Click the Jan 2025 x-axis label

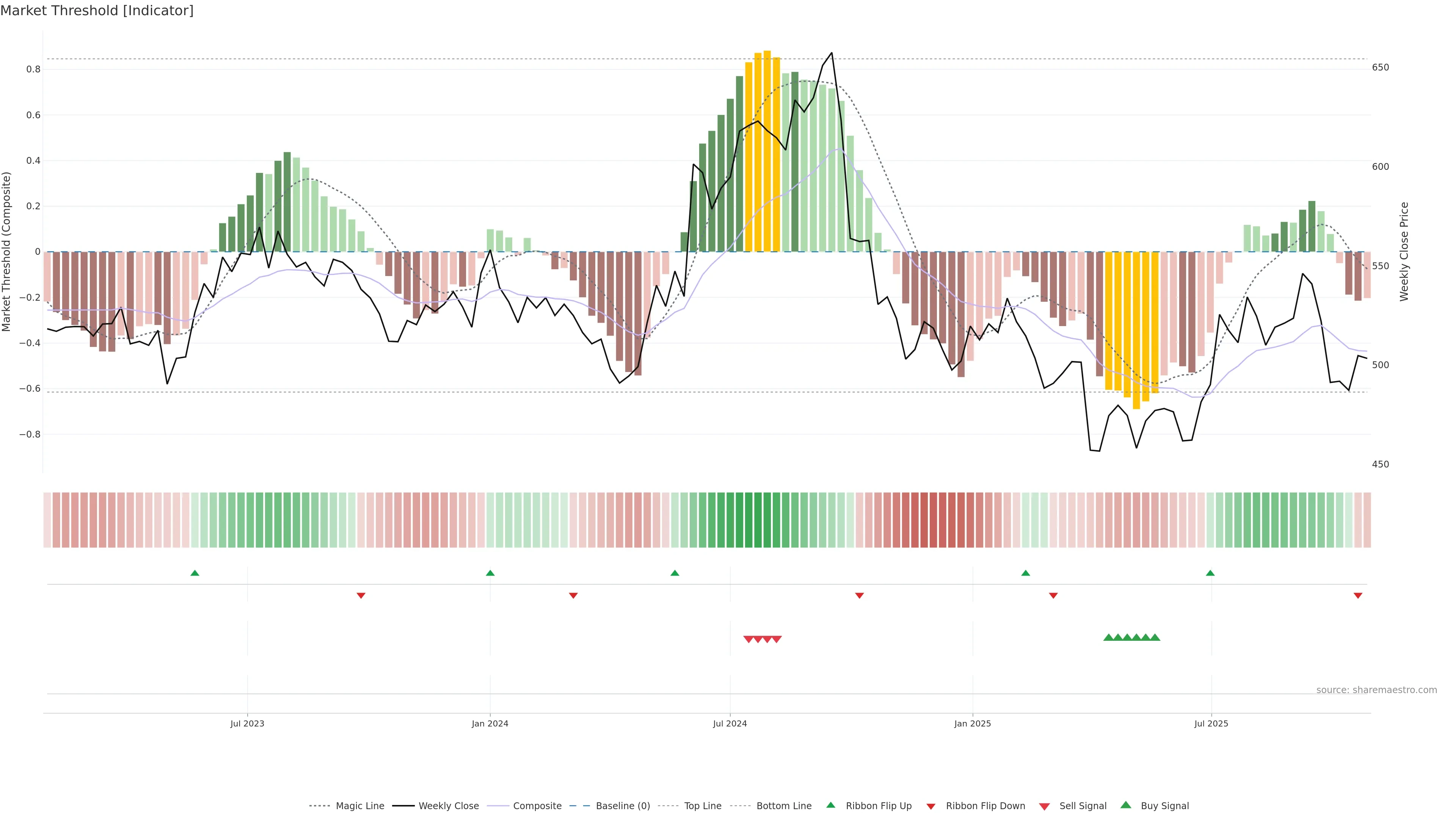(x=972, y=723)
